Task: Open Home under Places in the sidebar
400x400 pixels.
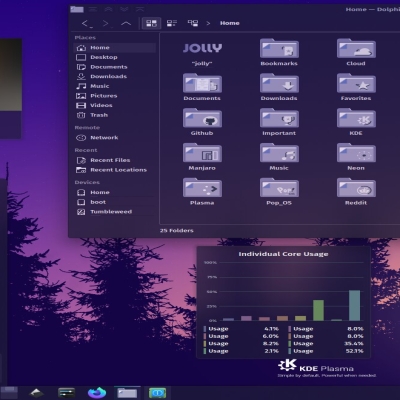Action: (114, 48)
